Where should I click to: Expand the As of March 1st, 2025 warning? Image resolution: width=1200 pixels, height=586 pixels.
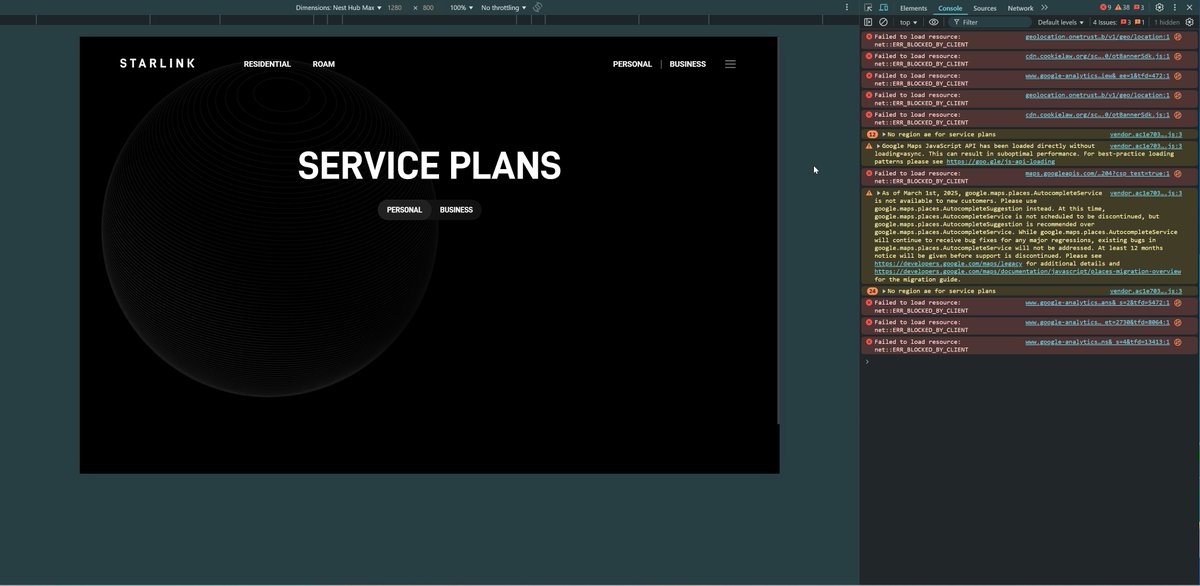[x=878, y=193]
